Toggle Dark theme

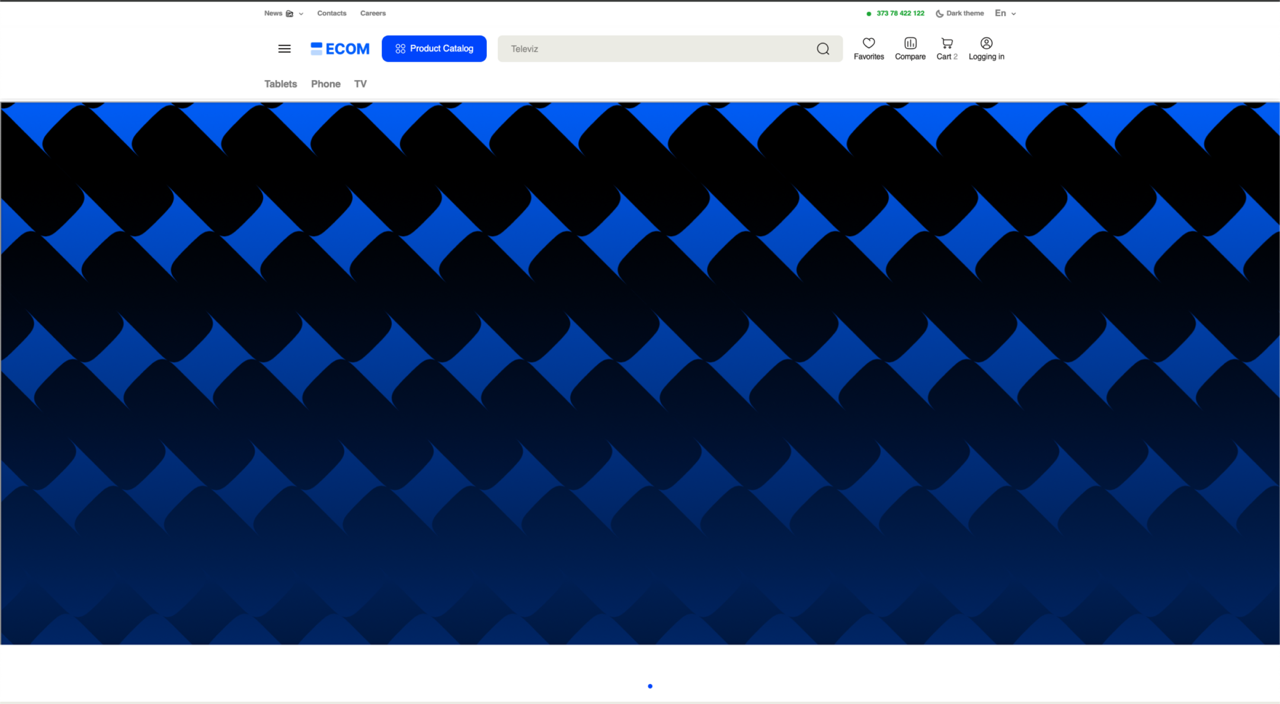(960, 14)
